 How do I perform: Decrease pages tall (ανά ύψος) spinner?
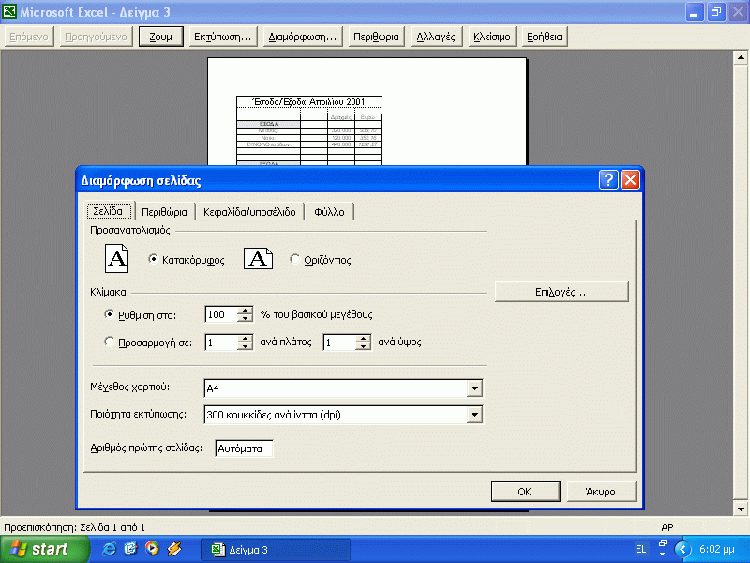click(x=364, y=346)
